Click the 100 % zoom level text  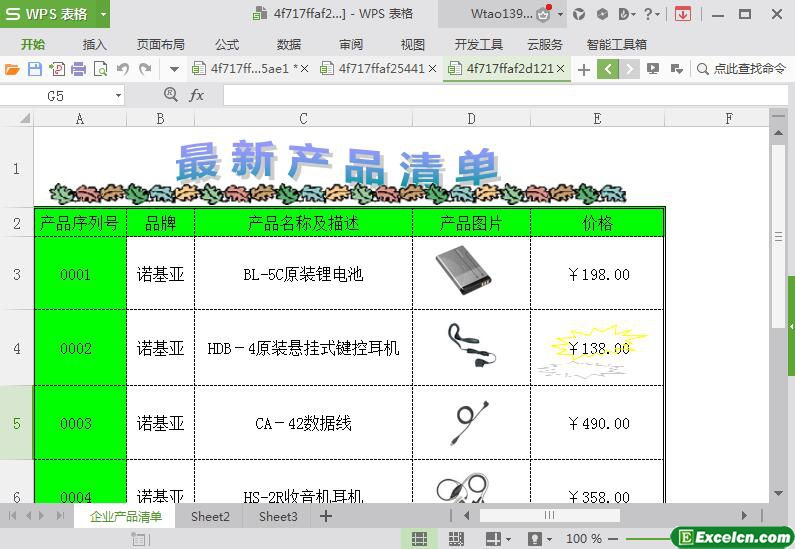coord(584,538)
